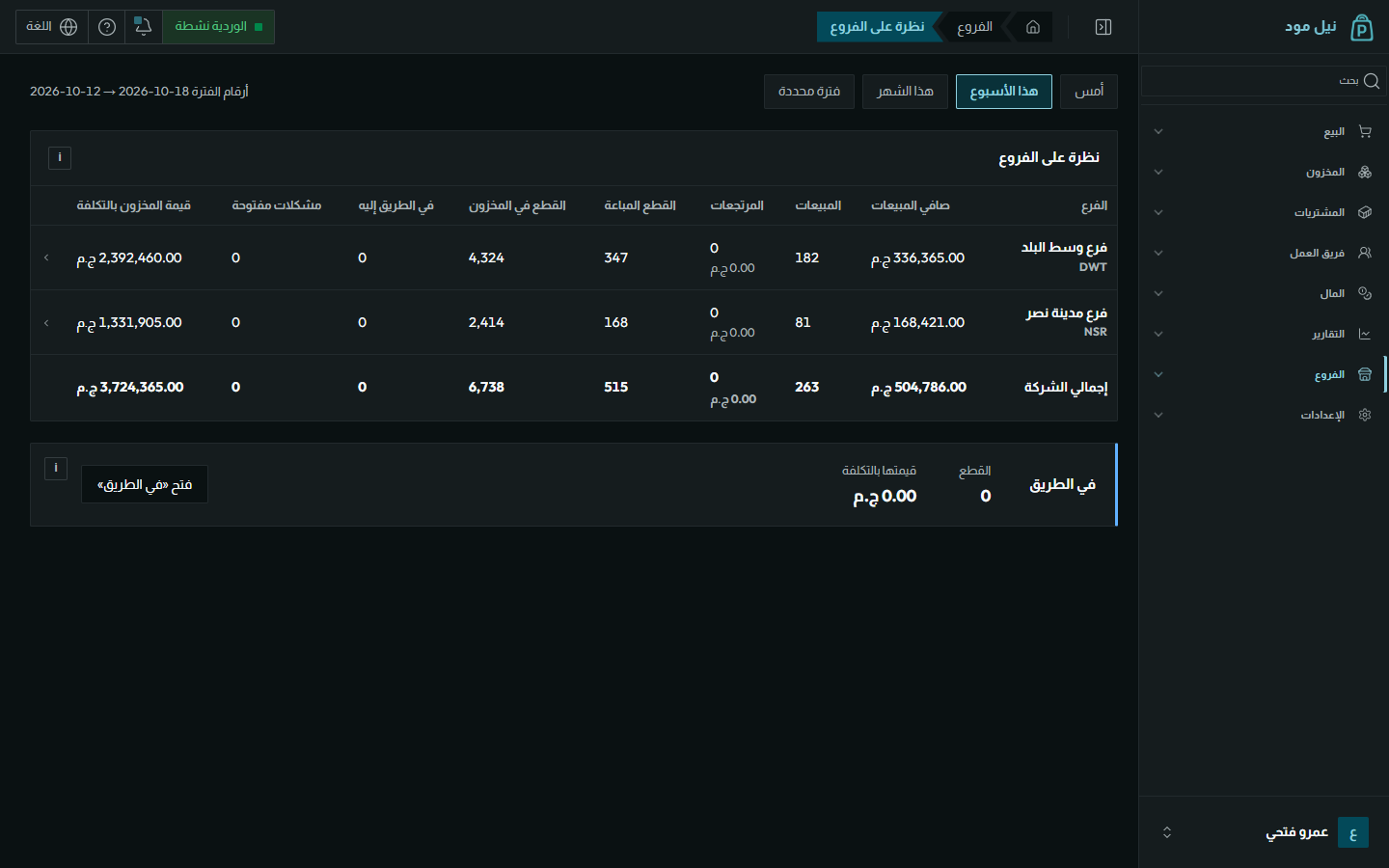The image size is (1389, 868).
Task: Expand the البيع menu chevron
Action: 1158,131
